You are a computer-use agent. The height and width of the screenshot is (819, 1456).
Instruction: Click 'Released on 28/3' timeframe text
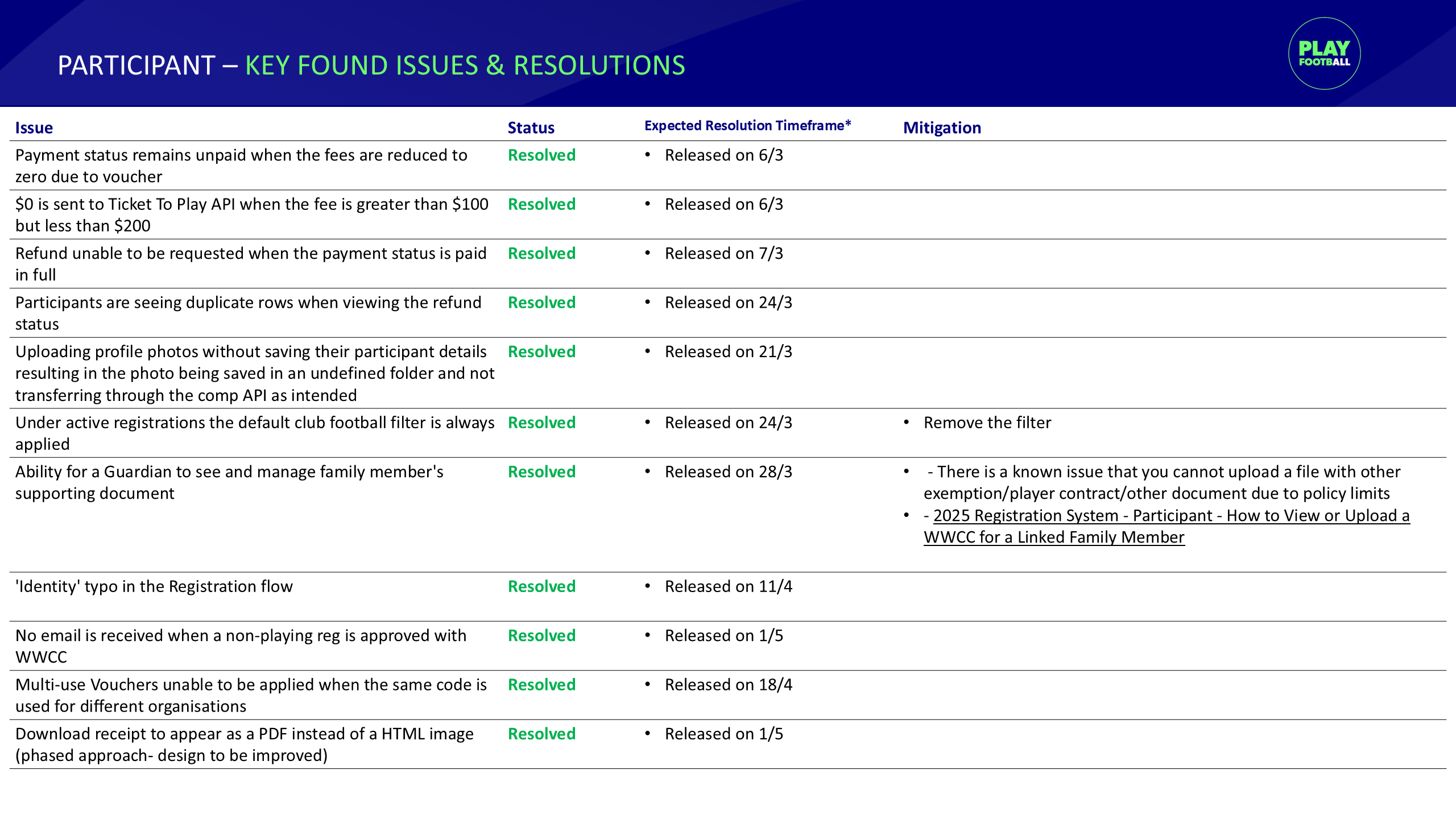728,471
